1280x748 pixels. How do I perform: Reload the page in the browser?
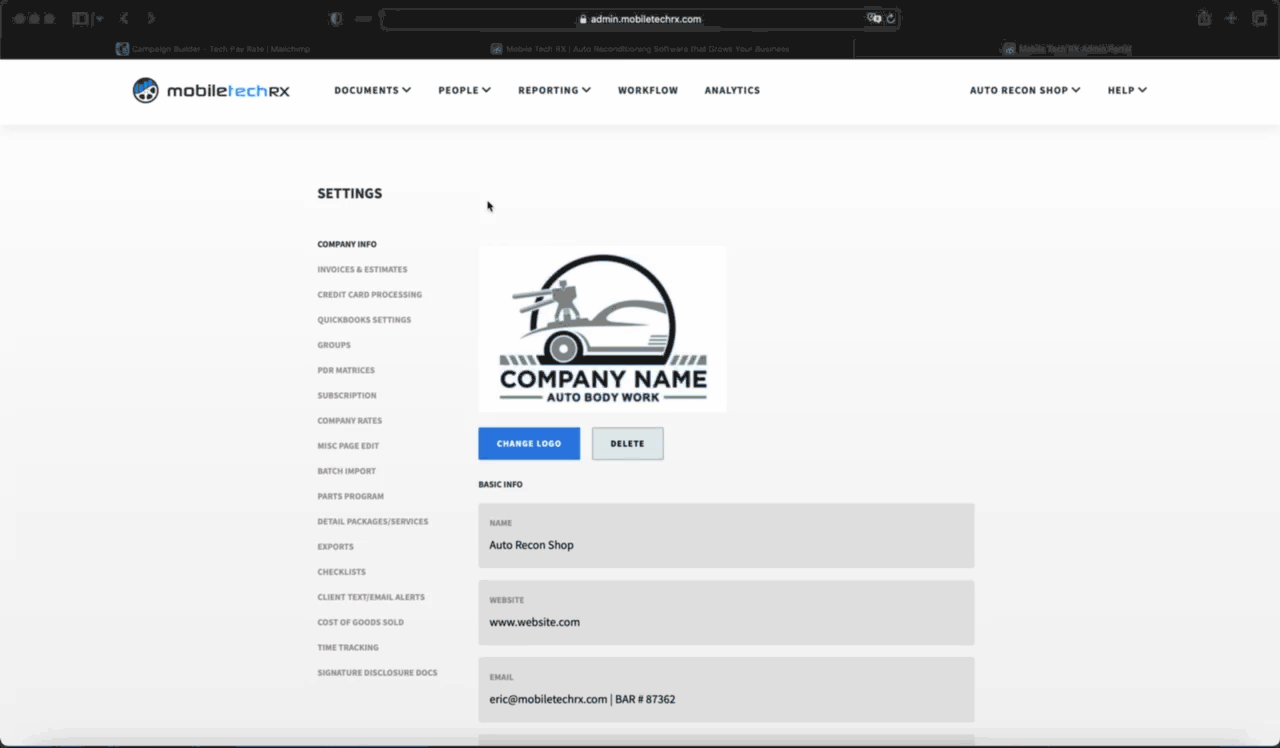891,19
